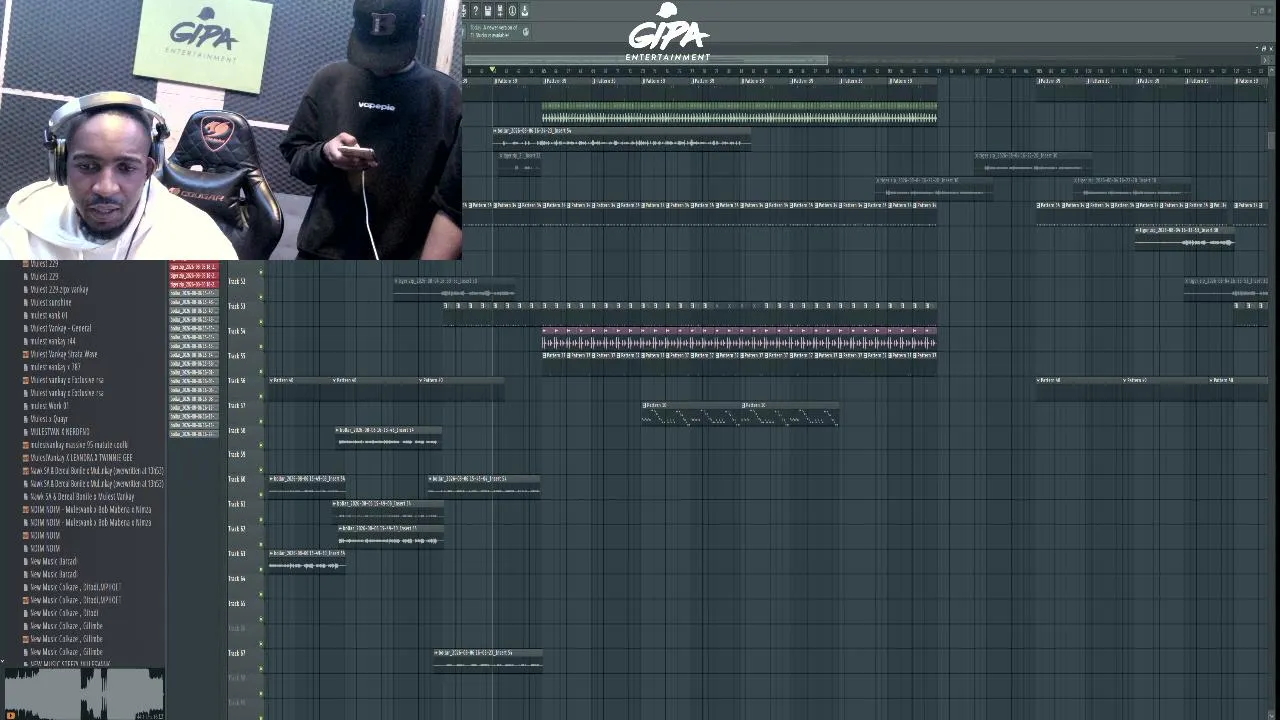Open clip menu arrow on Track 62 audio clip
Viewport: 1280px width, 720px height.
[x=342, y=529]
